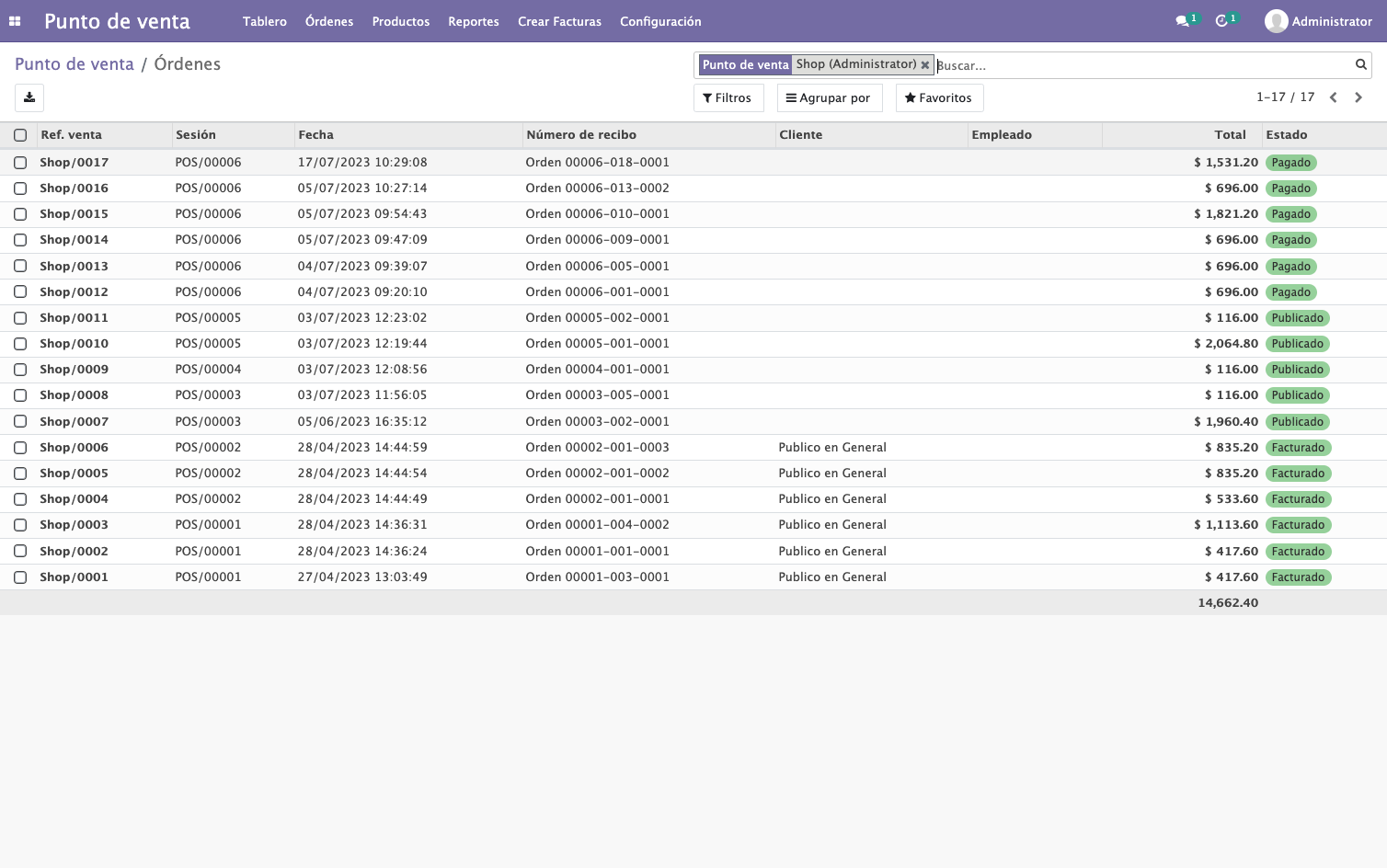The width and height of the screenshot is (1387, 868).
Task: Open the Configuración menu
Action: [x=660, y=21]
